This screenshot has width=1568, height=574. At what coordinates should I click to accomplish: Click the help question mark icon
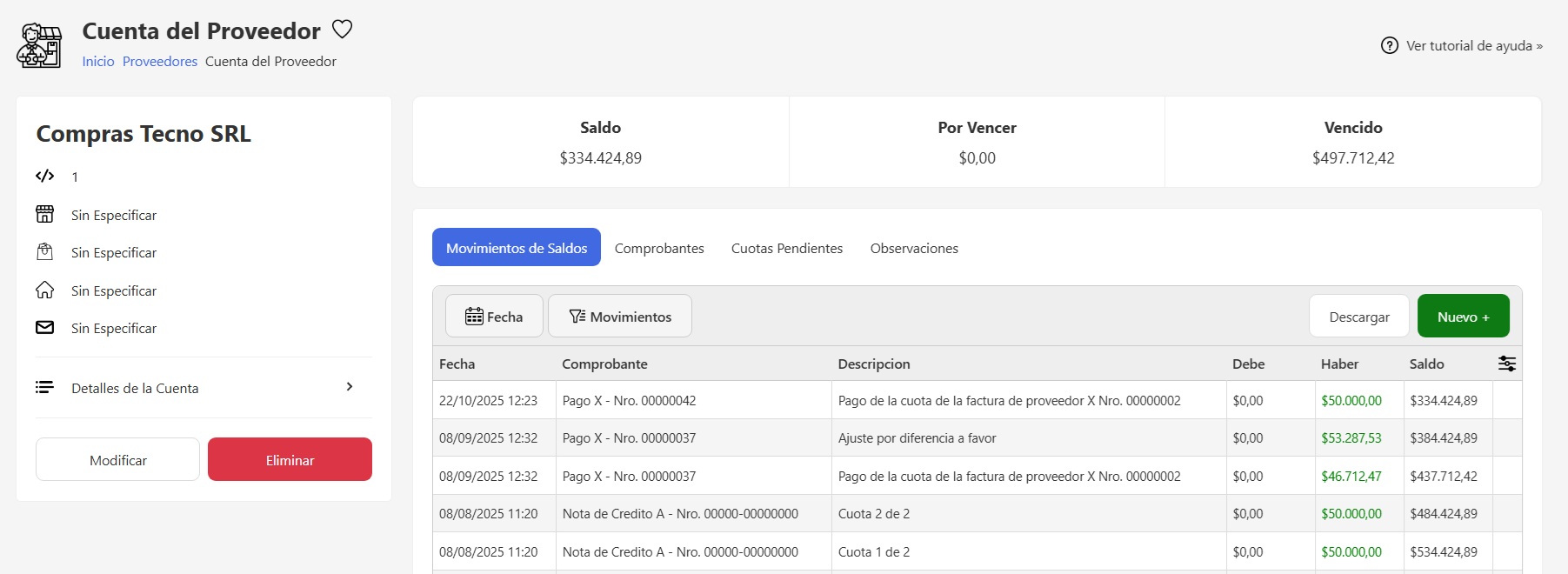coord(1390,45)
